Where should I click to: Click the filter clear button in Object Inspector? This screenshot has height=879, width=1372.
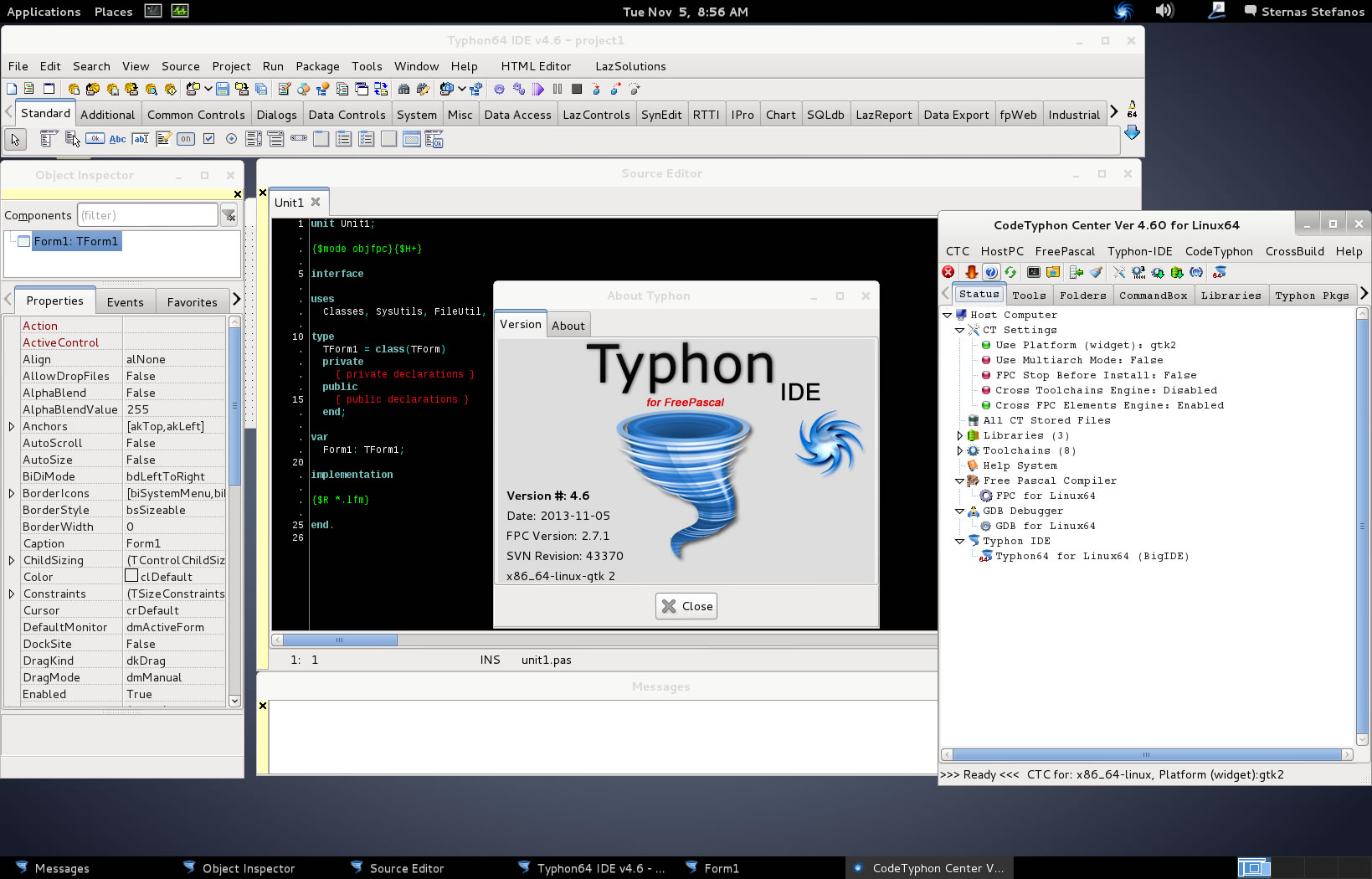pos(229,215)
